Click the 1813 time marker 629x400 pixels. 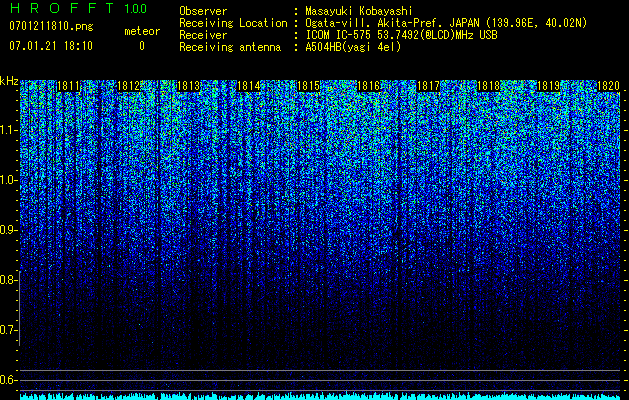[x=189, y=86]
